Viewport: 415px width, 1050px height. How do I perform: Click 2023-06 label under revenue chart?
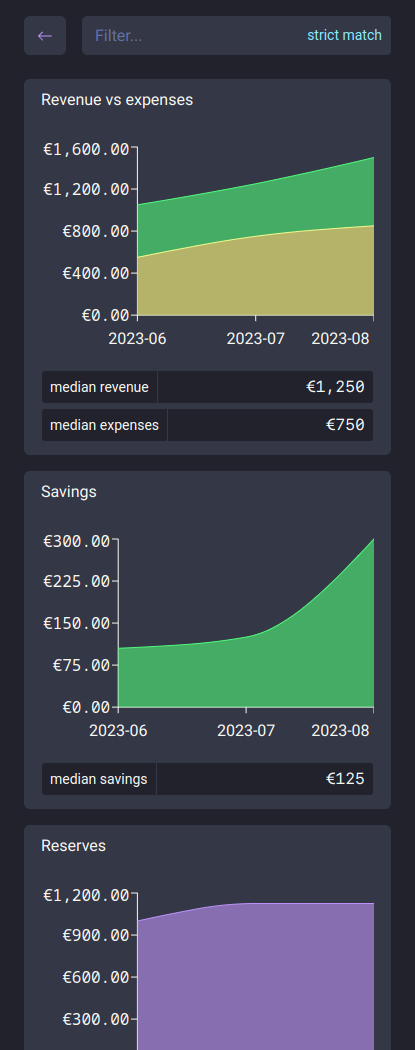(137, 339)
